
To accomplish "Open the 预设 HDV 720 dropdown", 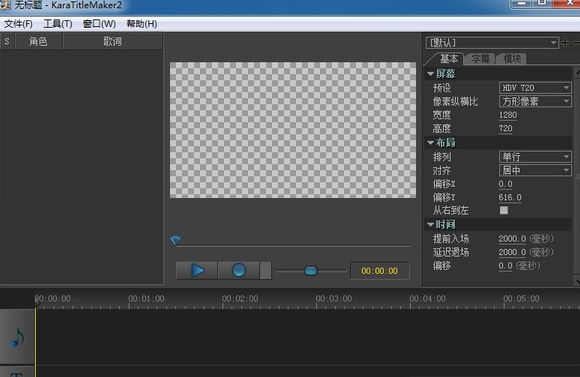I will (535, 88).
